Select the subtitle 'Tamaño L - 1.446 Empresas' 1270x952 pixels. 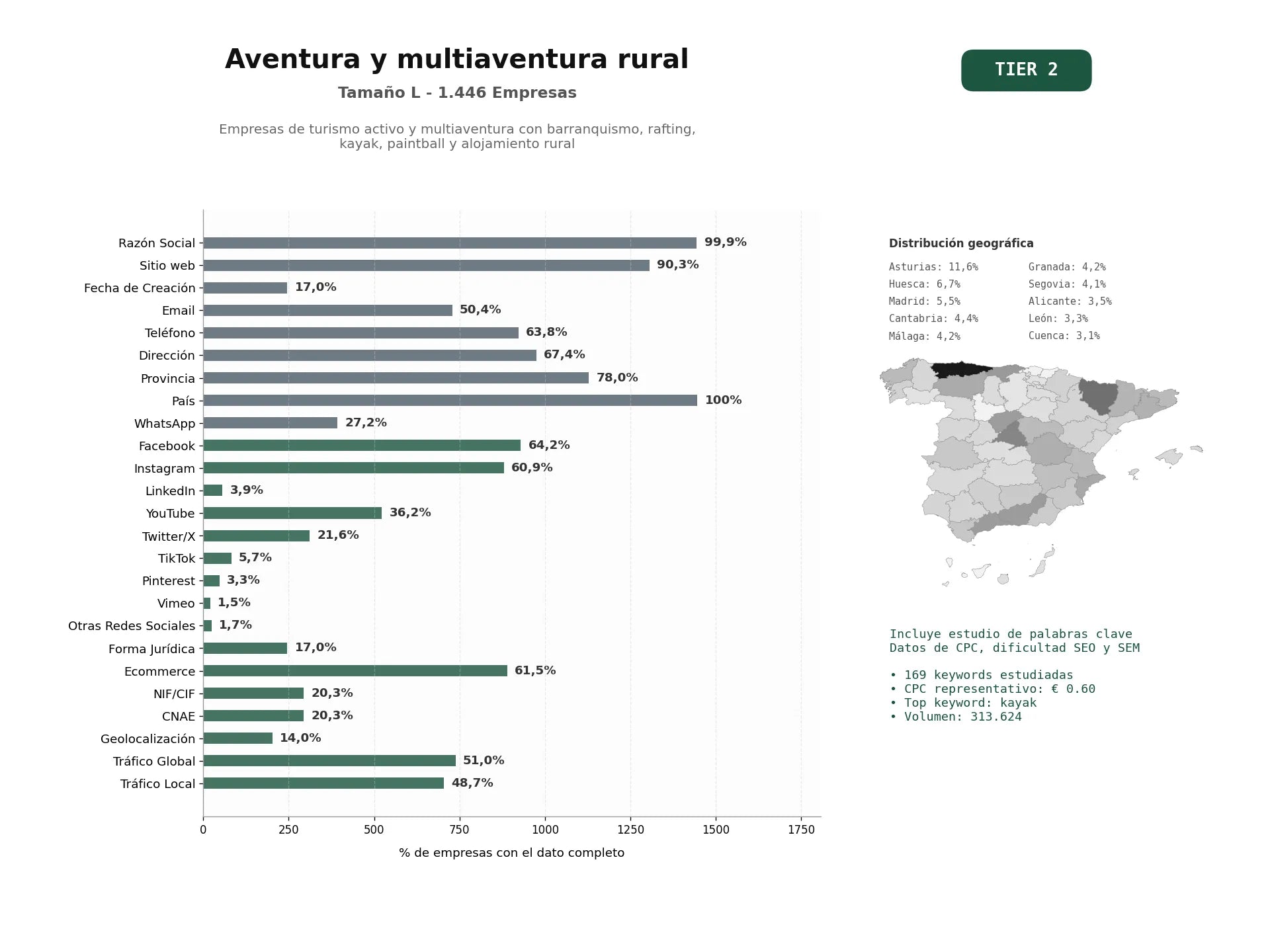click(x=457, y=93)
